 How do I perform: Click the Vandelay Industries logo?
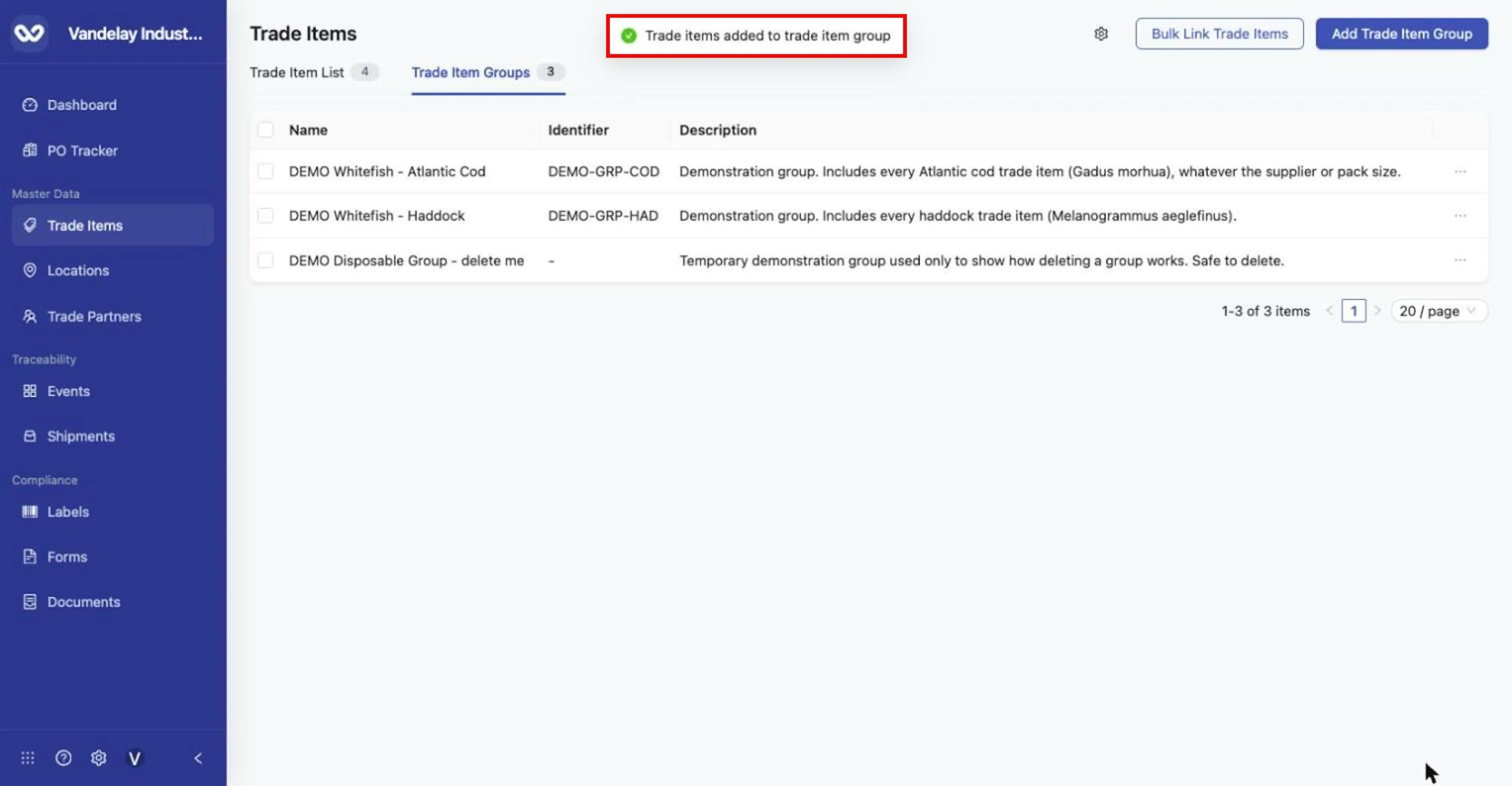[30, 33]
